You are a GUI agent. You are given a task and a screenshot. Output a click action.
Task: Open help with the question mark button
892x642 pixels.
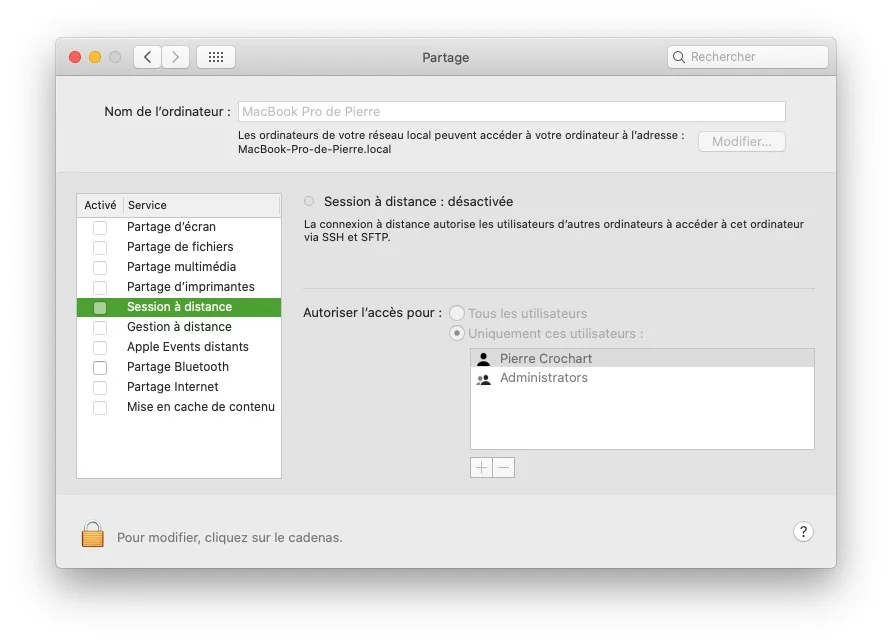(x=803, y=532)
